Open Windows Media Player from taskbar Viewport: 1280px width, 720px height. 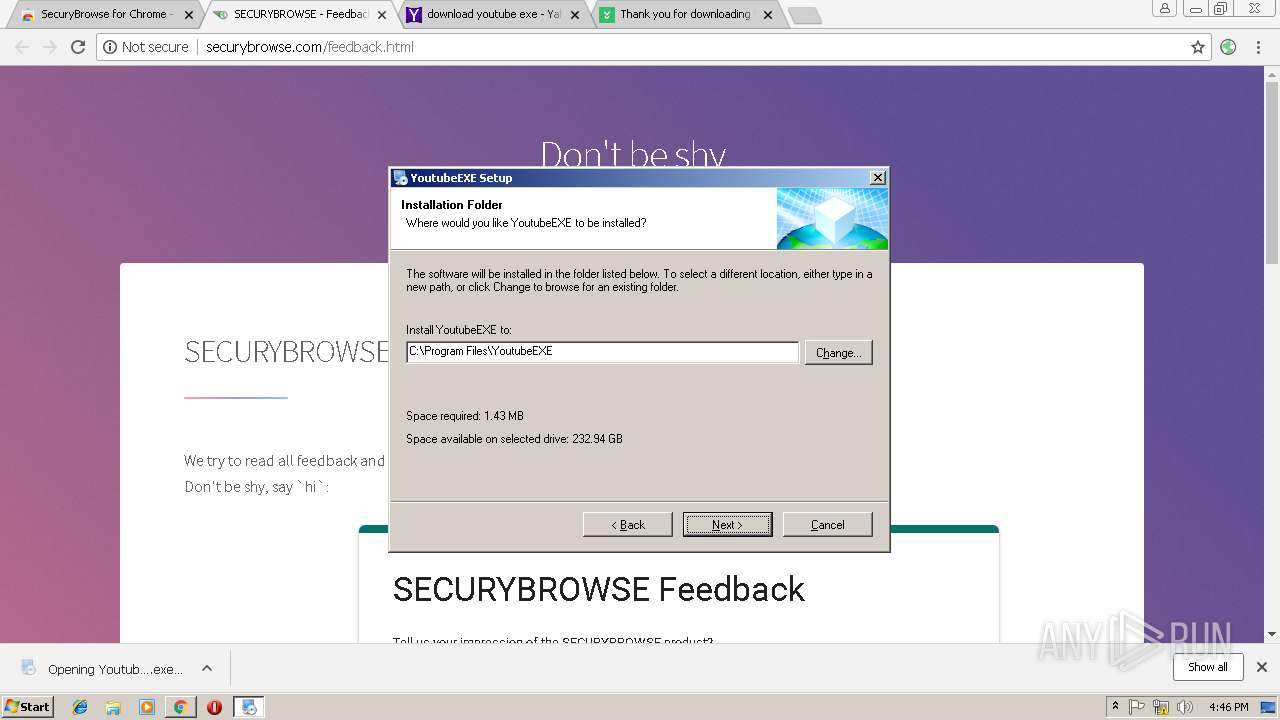tap(147, 707)
